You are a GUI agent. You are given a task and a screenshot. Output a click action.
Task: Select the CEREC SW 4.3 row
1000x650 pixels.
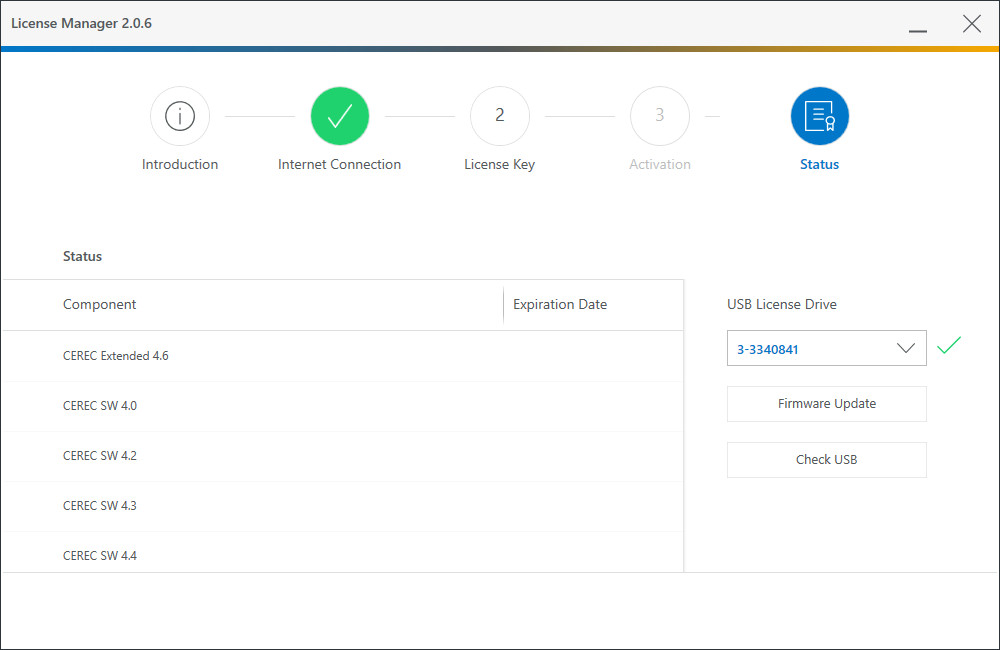pyautogui.click(x=342, y=506)
